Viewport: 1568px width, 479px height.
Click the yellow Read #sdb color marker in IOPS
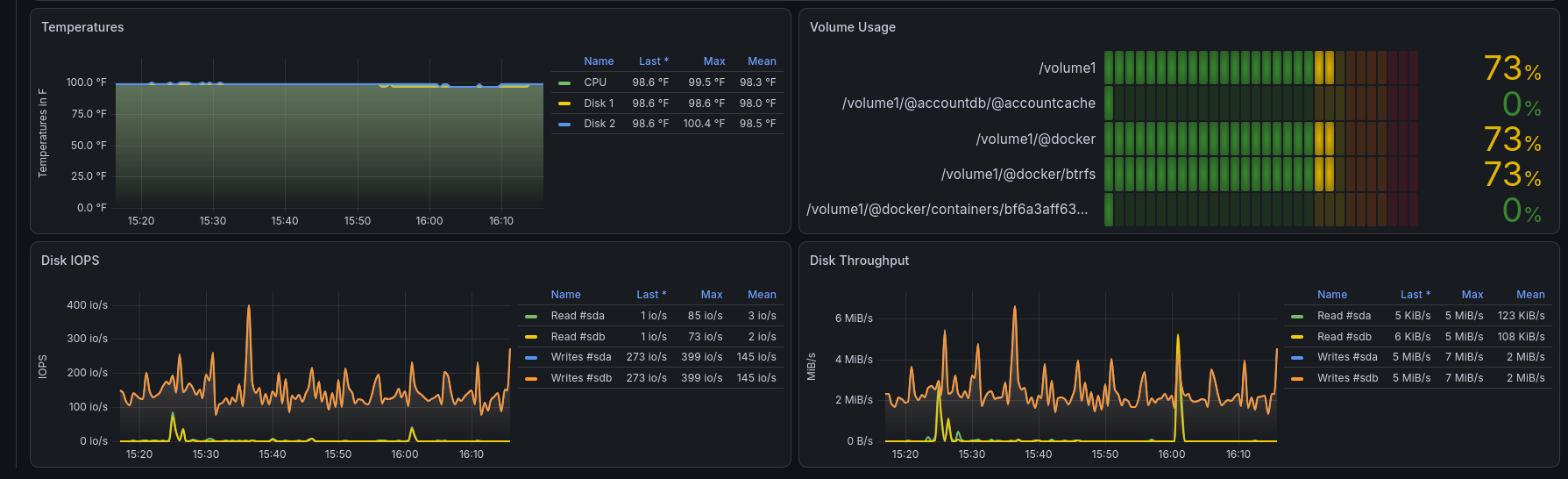tap(531, 337)
